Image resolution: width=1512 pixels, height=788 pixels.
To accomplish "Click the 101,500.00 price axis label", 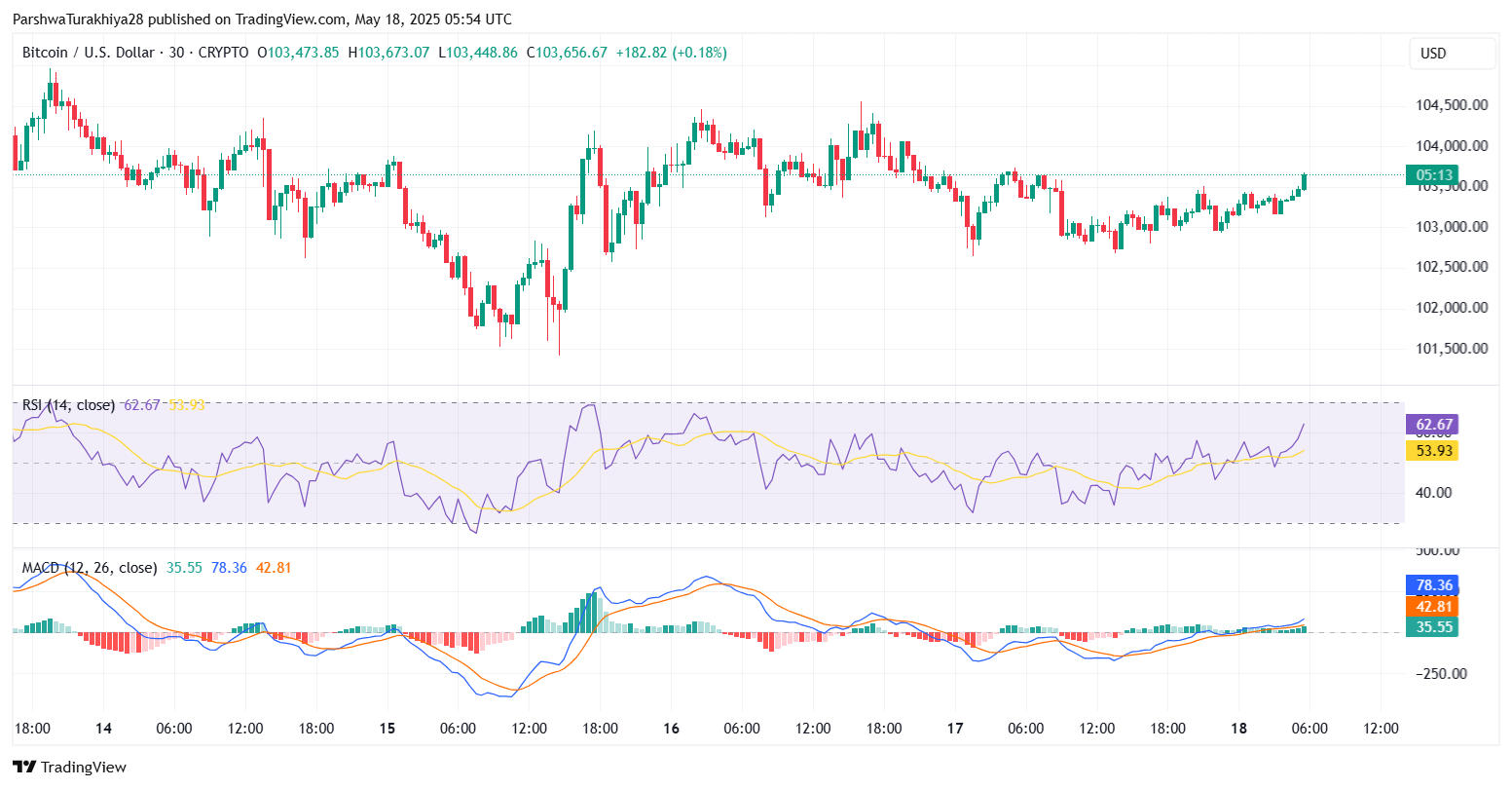I will [1451, 348].
